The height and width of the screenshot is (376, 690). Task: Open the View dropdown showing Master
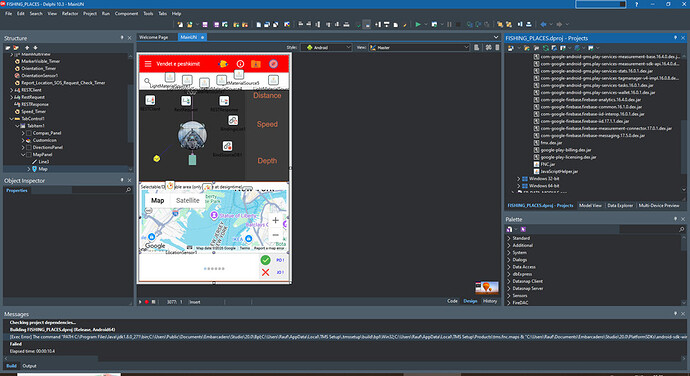419,48
